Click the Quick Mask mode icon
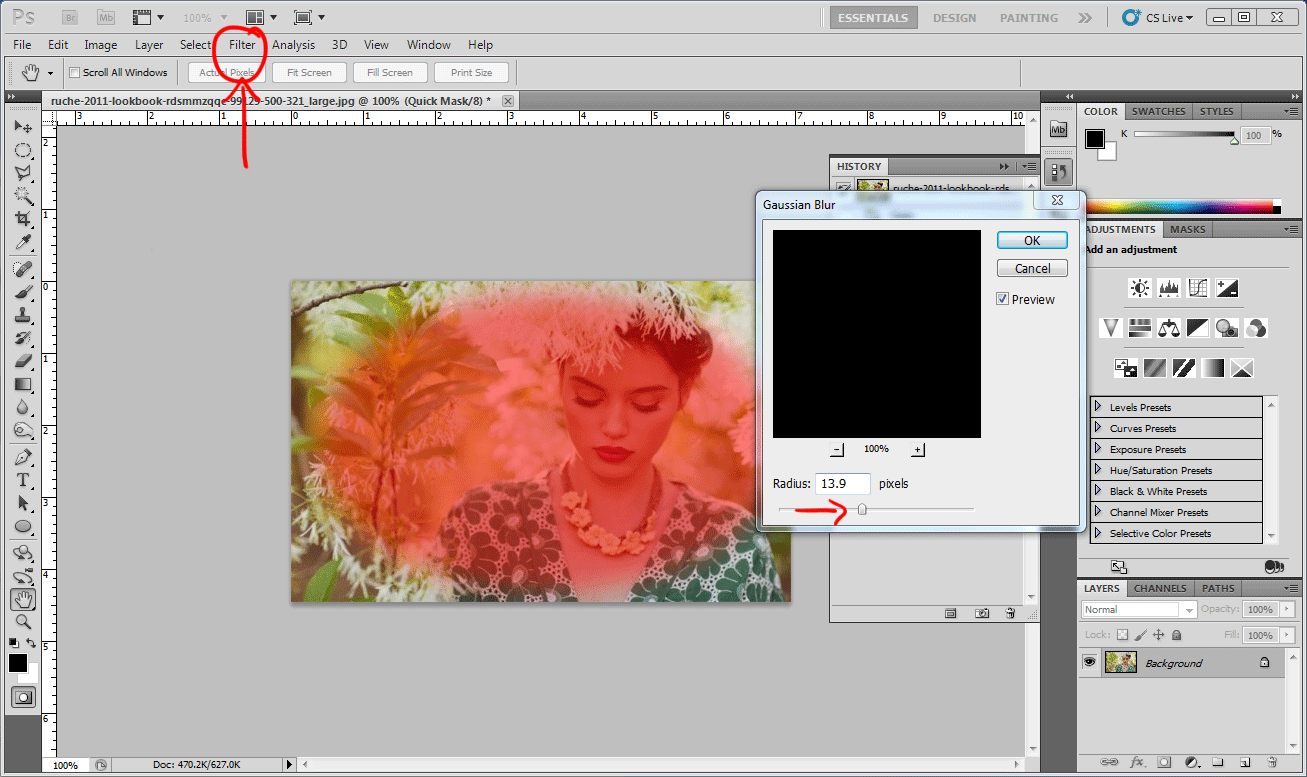Viewport: 1307px width, 777px height. [x=22, y=697]
